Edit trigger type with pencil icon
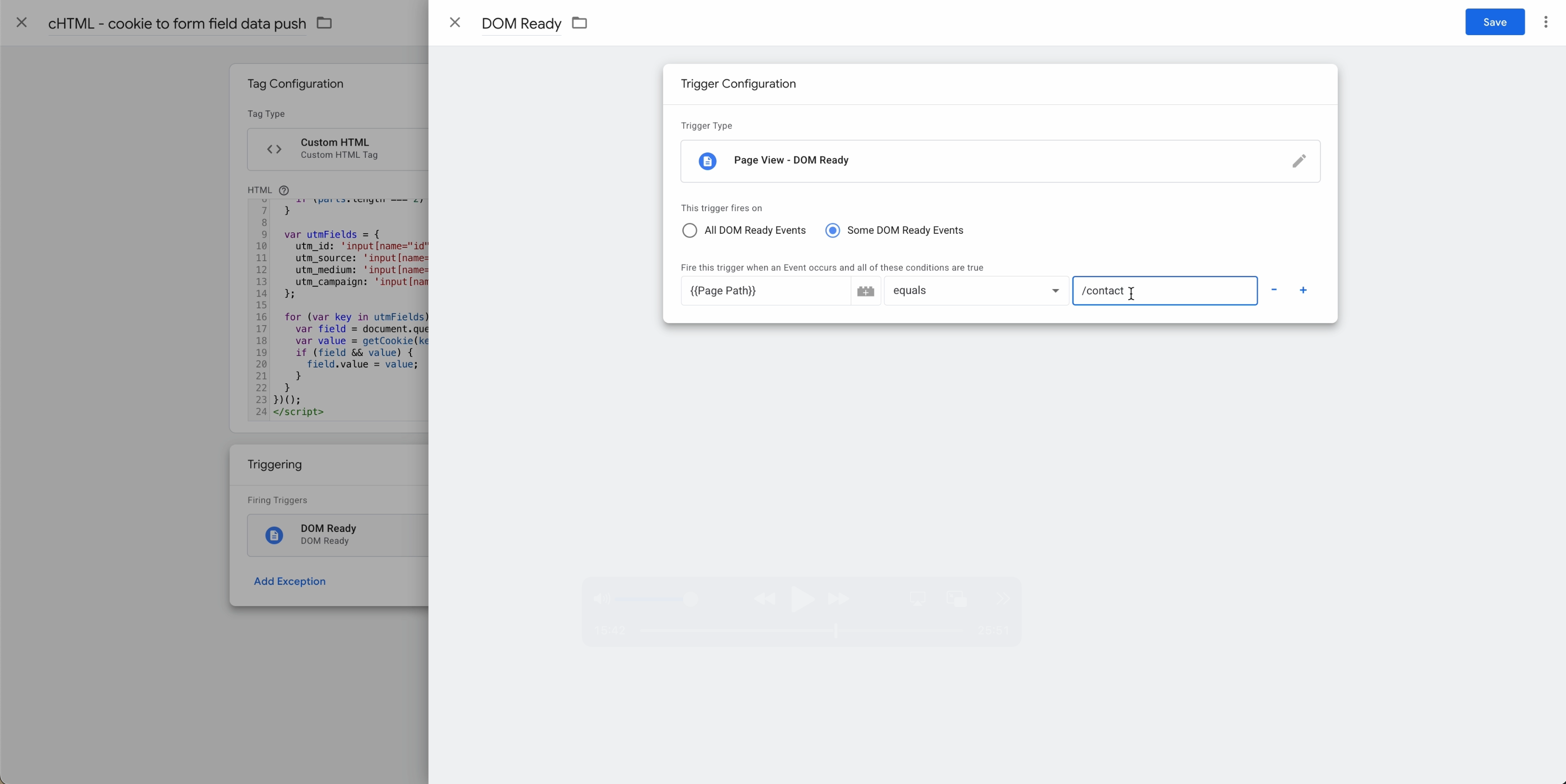This screenshot has height=784, width=1566. coord(1298,161)
